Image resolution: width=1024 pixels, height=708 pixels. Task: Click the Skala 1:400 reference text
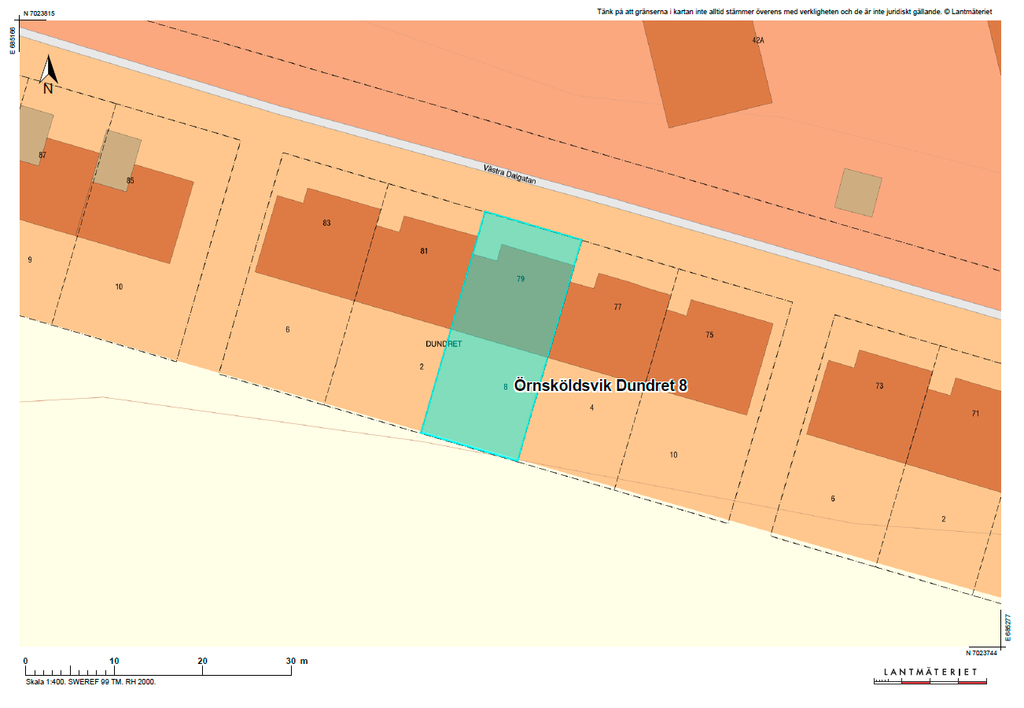(x=90, y=681)
